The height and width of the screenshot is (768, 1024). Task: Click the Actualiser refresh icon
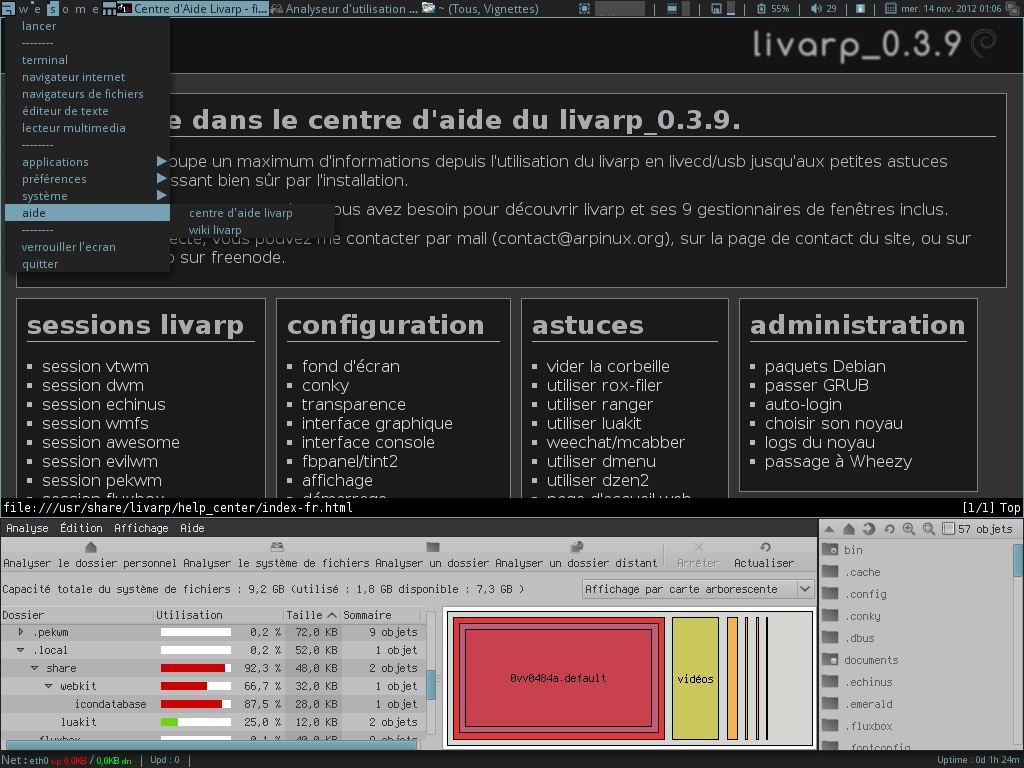click(x=765, y=547)
